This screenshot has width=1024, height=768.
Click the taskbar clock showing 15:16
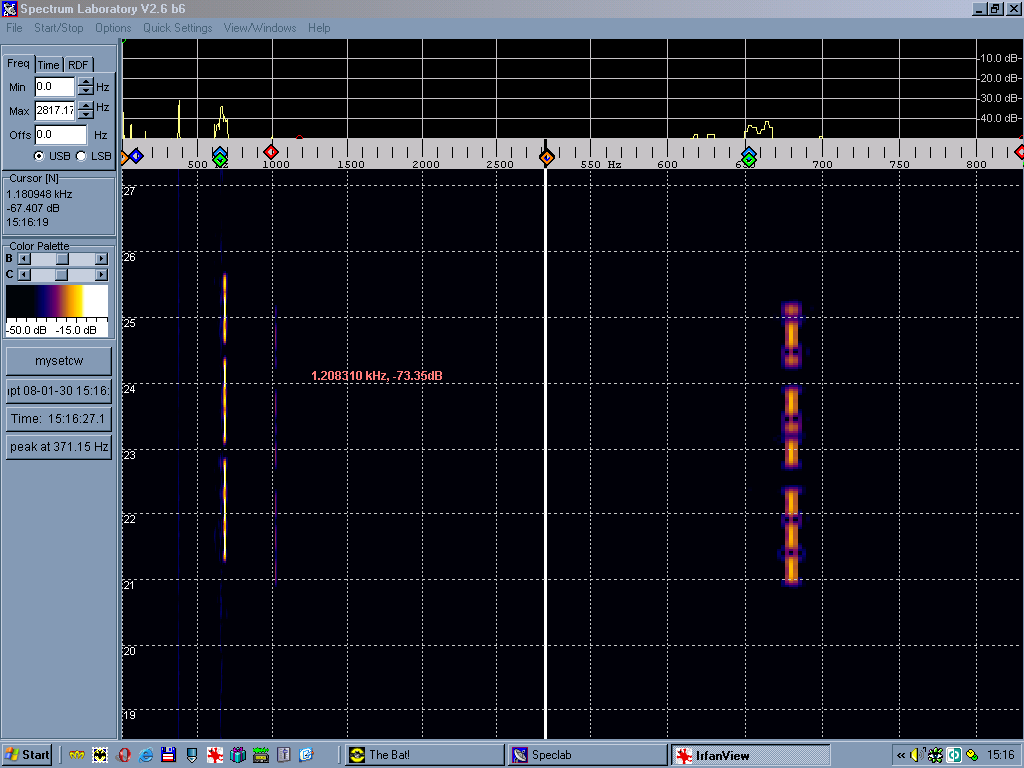click(x=1000, y=755)
